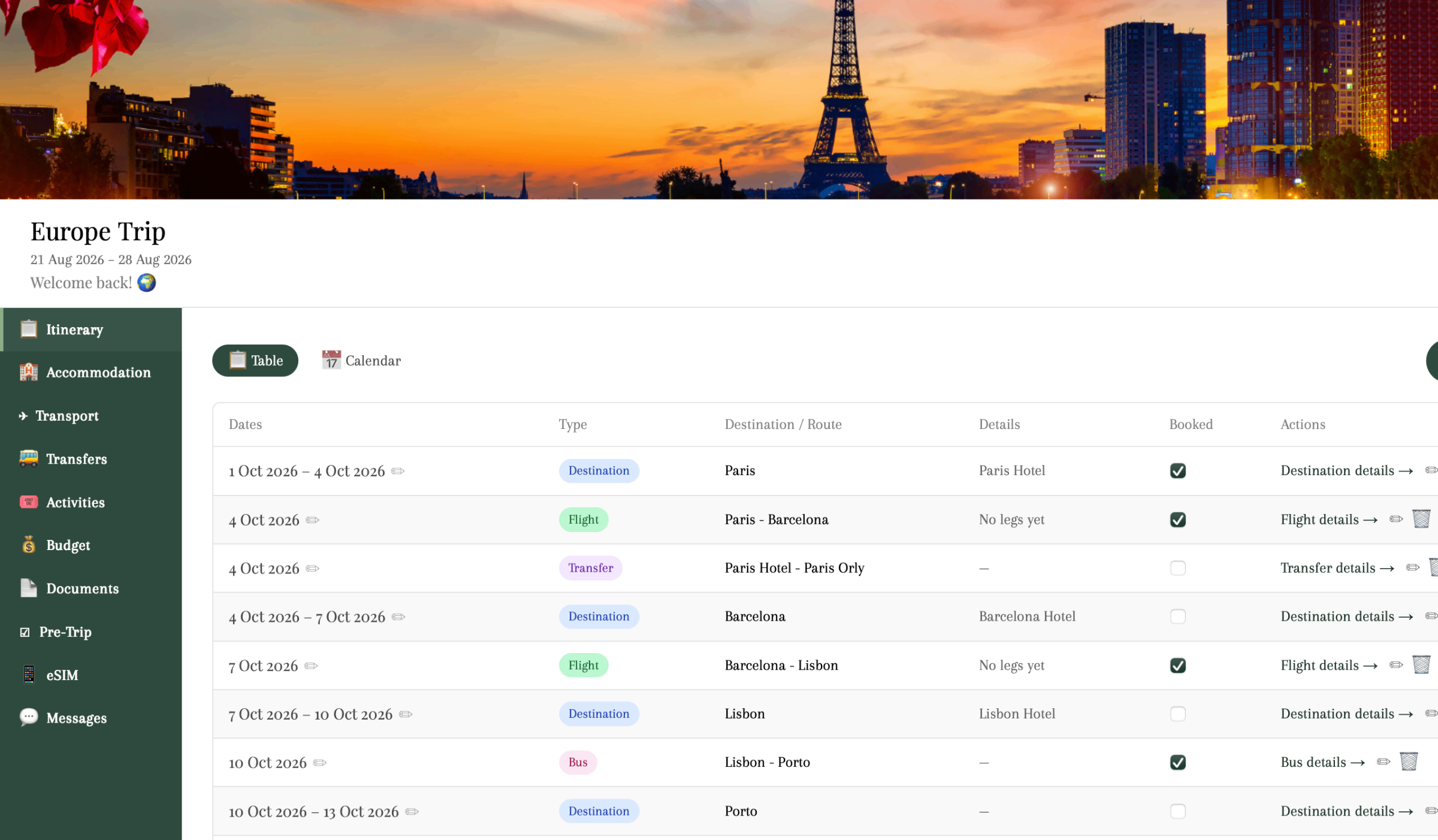1438x840 pixels.
Task: Select Itinerary in the sidebar
Action: (91, 330)
